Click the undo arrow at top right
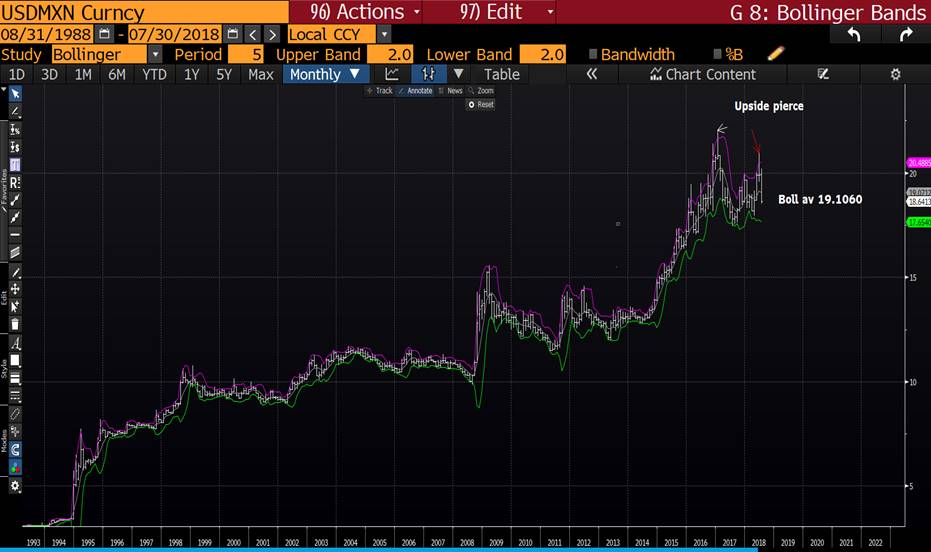The width and height of the screenshot is (931, 552). tap(853, 34)
